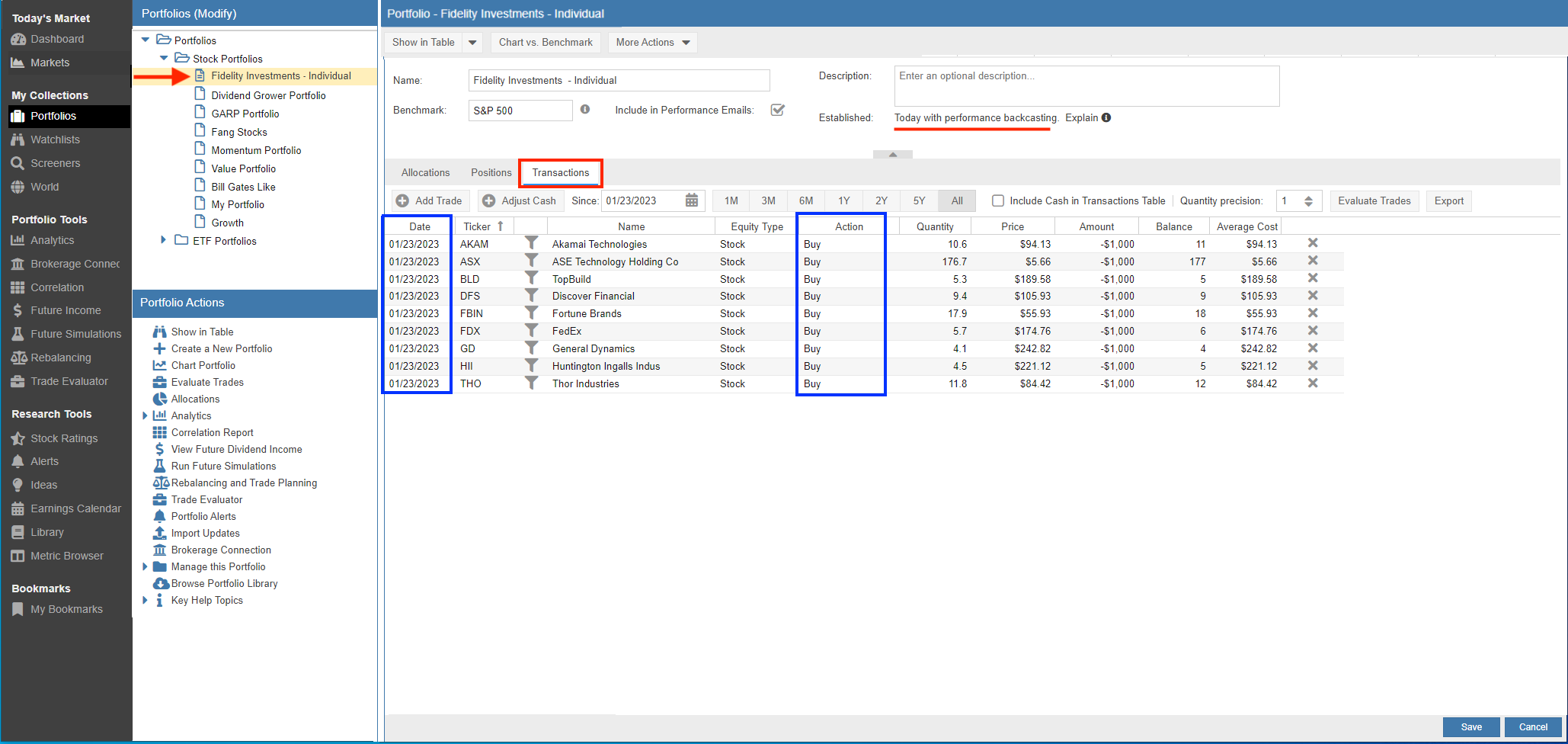Image resolution: width=1568 pixels, height=744 pixels.
Task: Select Dividend Grower Portfolio in tree
Action: click(268, 95)
